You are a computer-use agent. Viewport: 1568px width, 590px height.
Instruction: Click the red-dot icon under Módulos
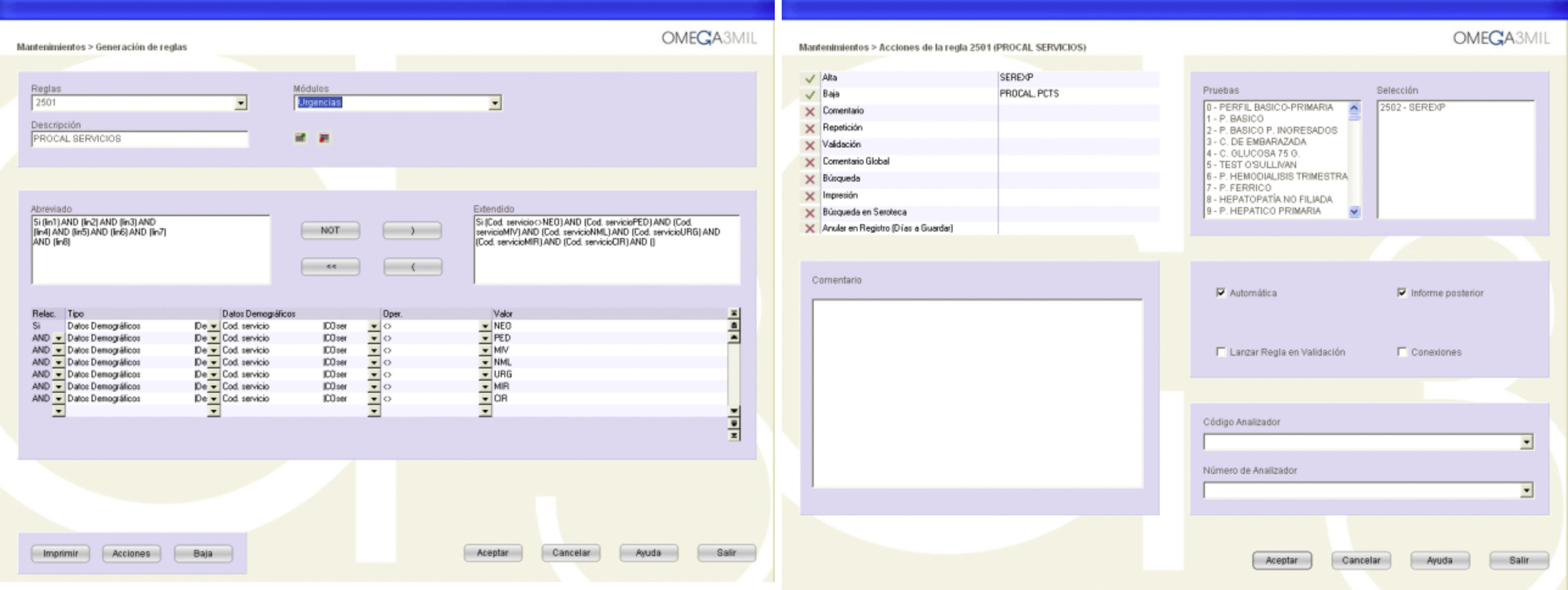click(x=324, y=138)
